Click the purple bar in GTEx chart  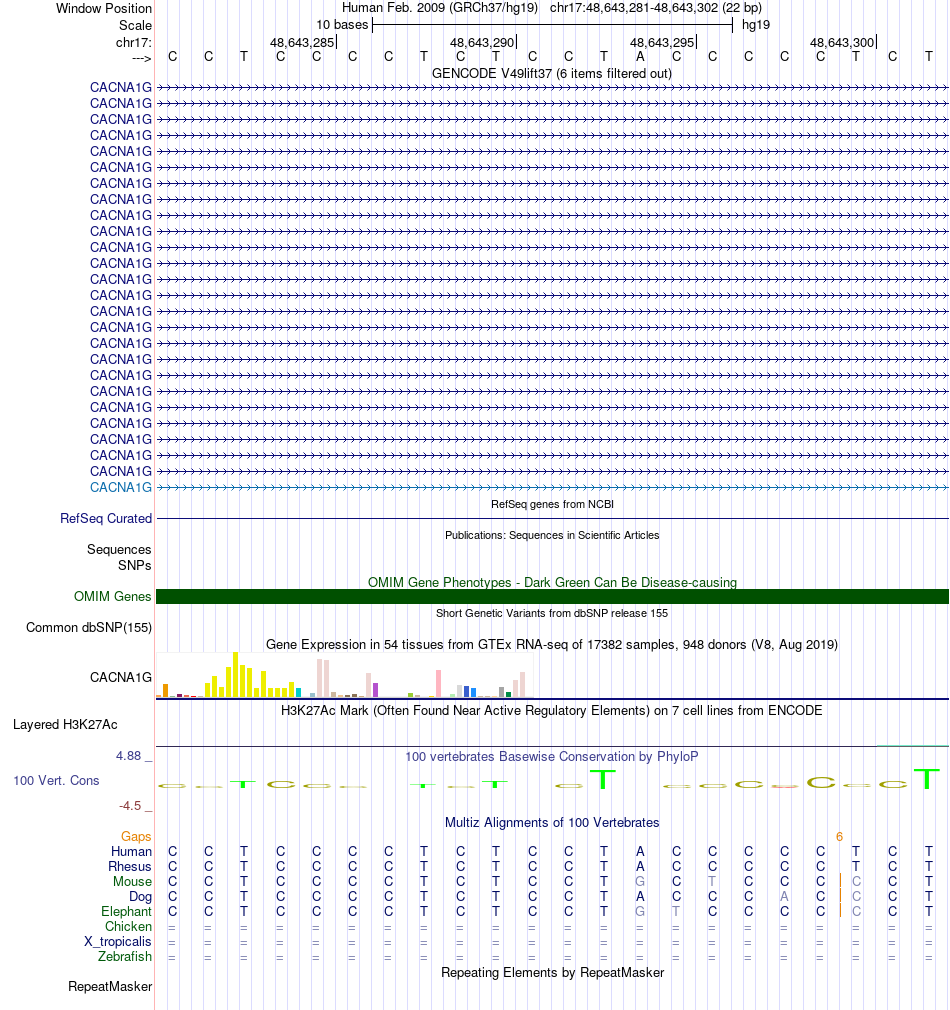(375, 690)
